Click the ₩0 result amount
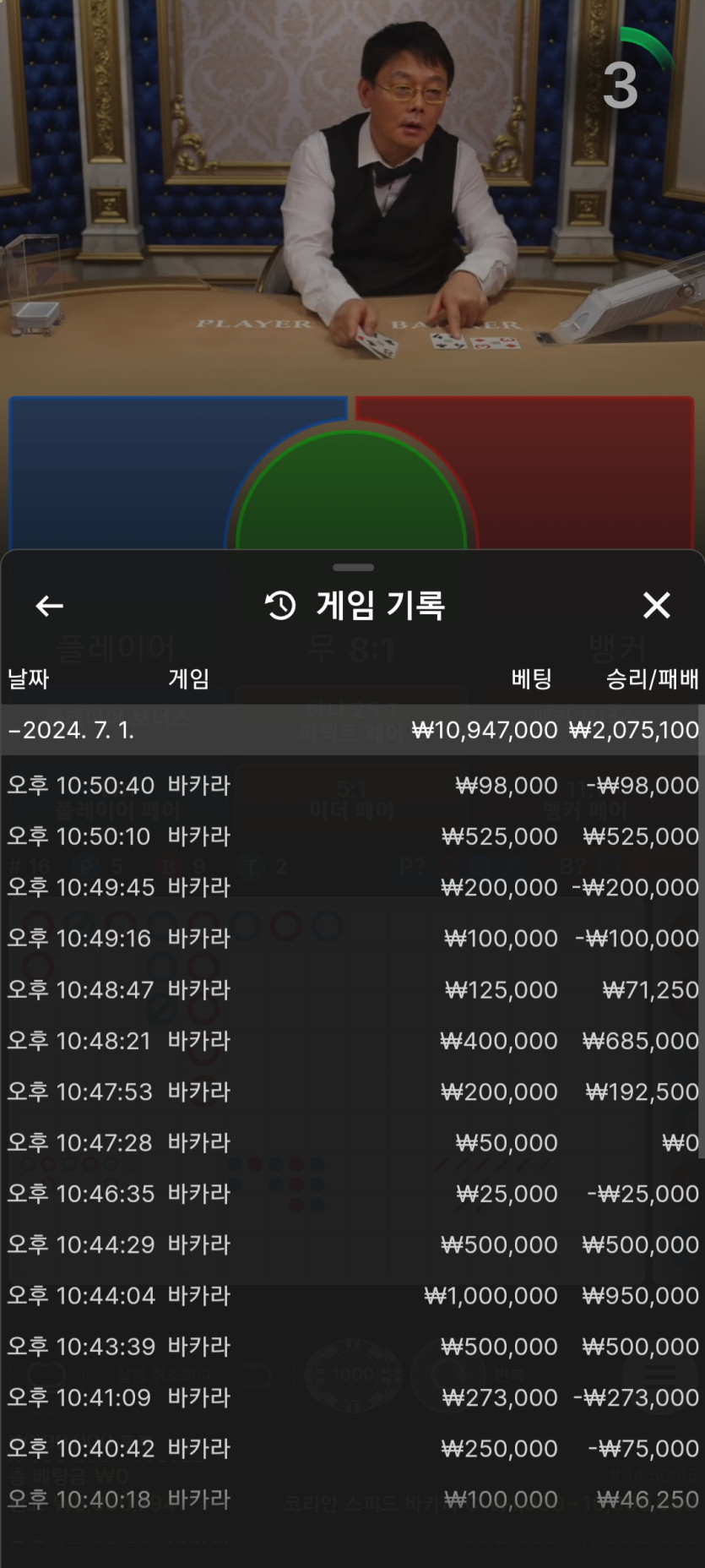This screenshot has height=1568, width=705. point(681,1142)
